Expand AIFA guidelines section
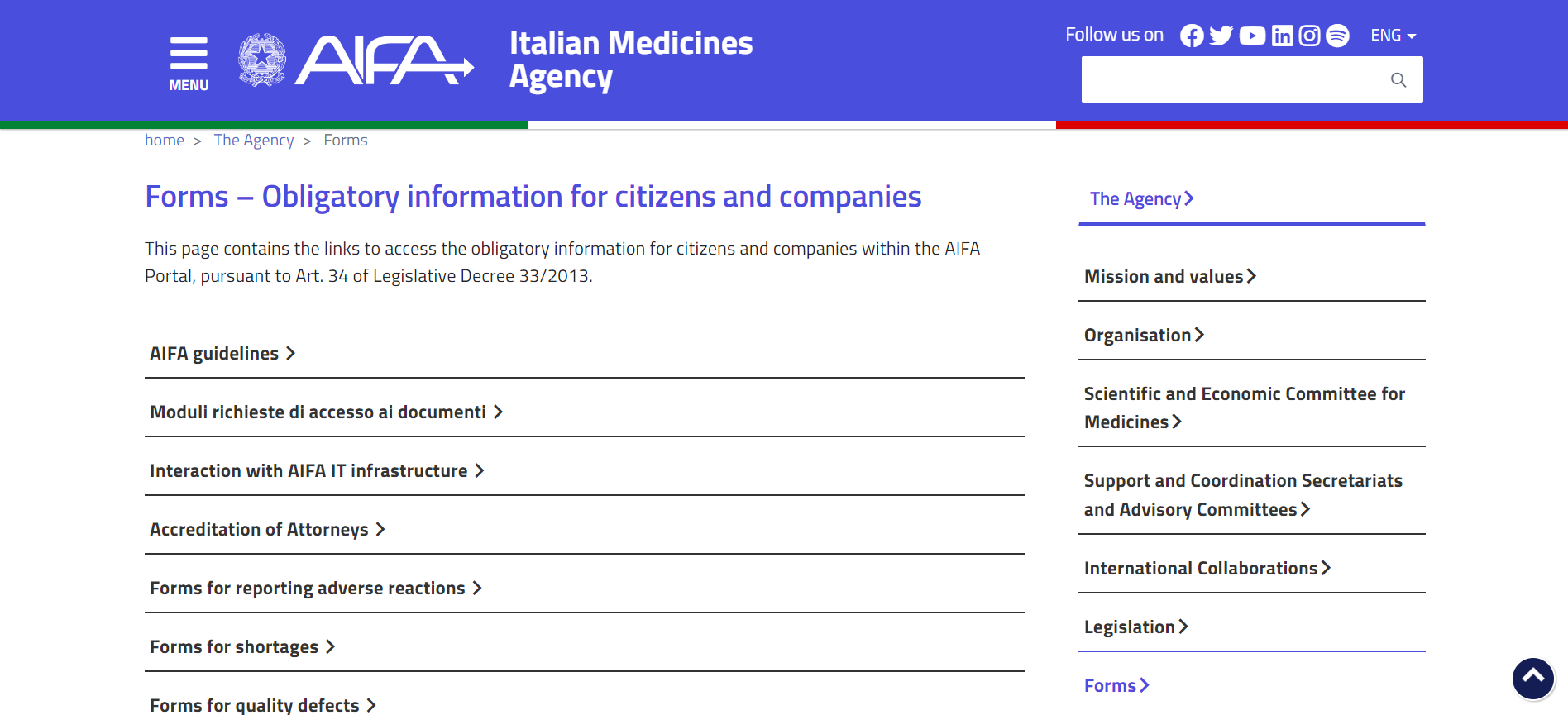The height and width of the screenshot is (715, 1568). click(585, 354)
